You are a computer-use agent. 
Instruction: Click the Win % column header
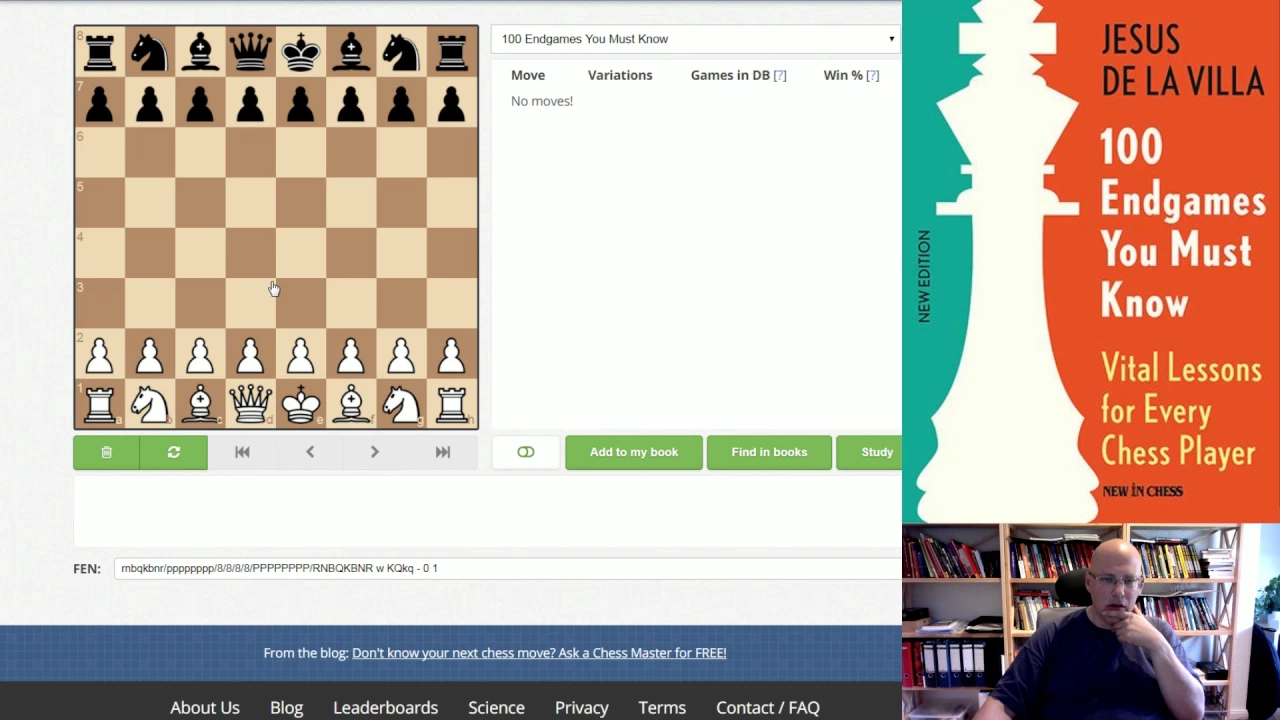click(843, 75)
